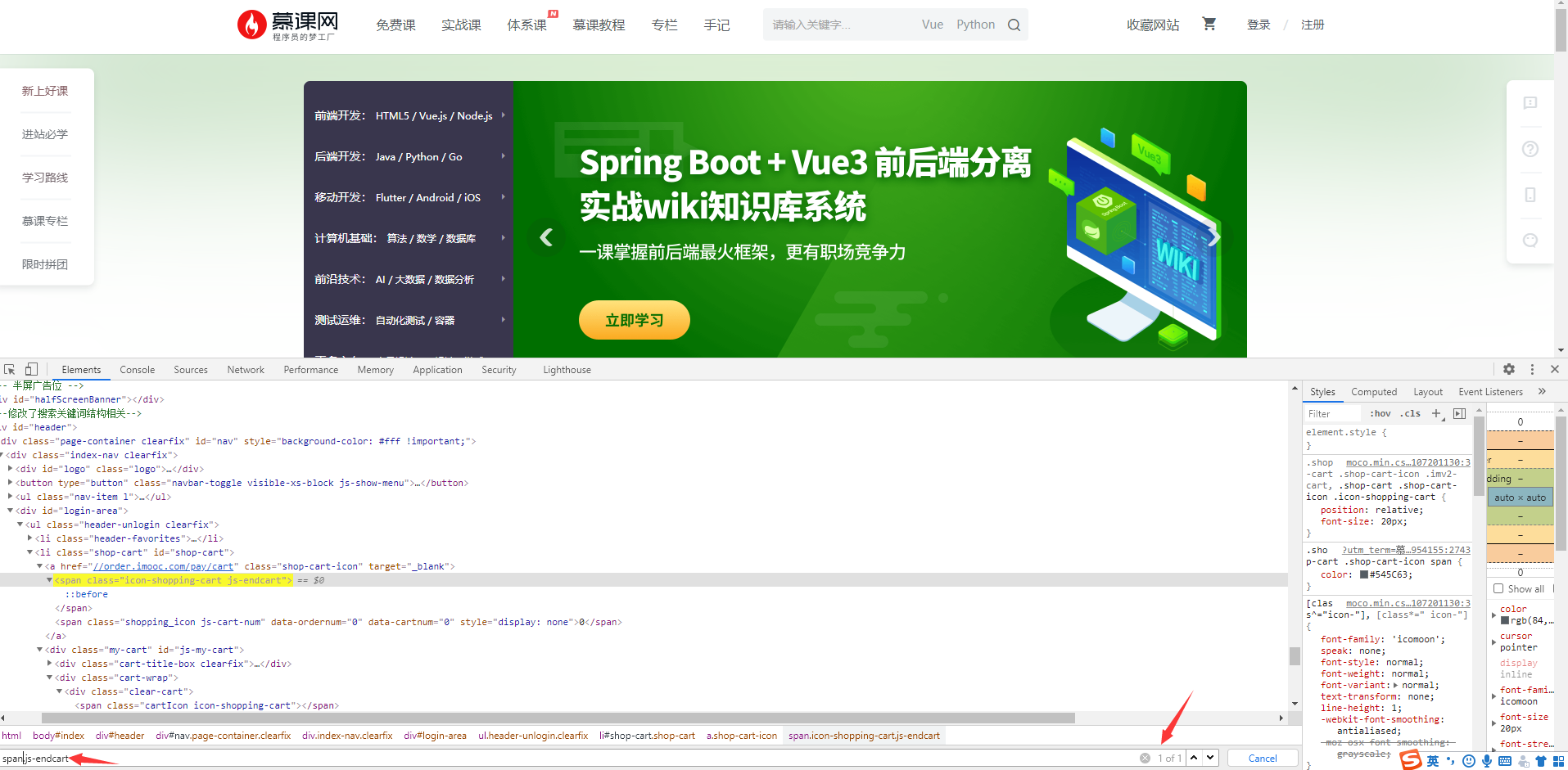This screenshot has width=1568, height=770.
Task: Open the 新上好课 sidebar item
Action: (x=45, y=91)
